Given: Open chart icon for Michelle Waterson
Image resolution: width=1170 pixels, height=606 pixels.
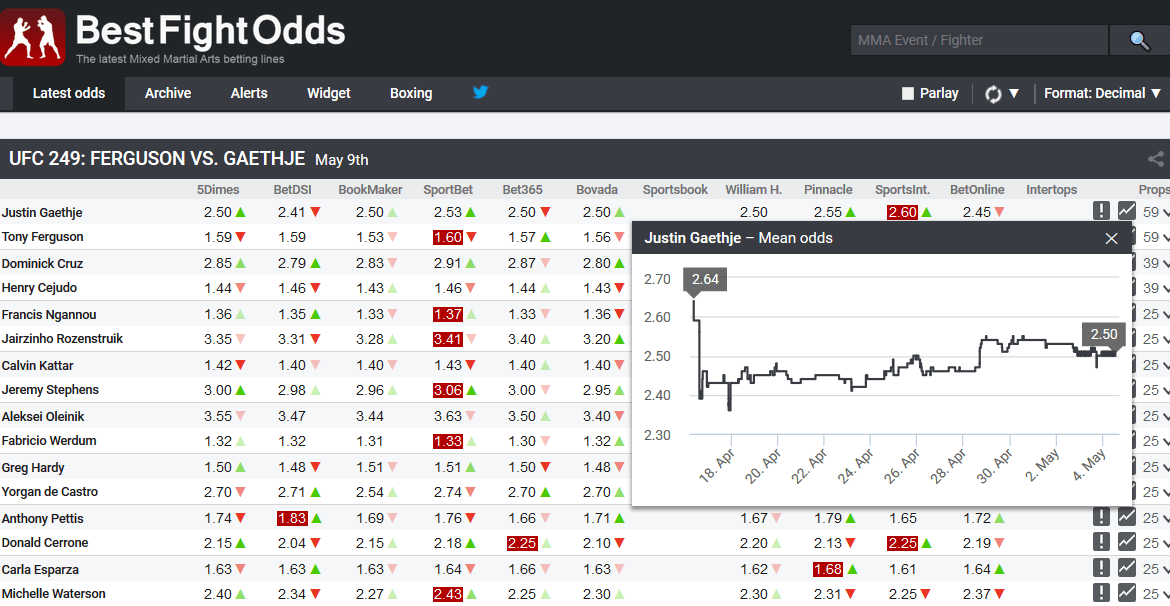Looking at the screenshot, I should pyautogui.click(x=1127, y=593).
